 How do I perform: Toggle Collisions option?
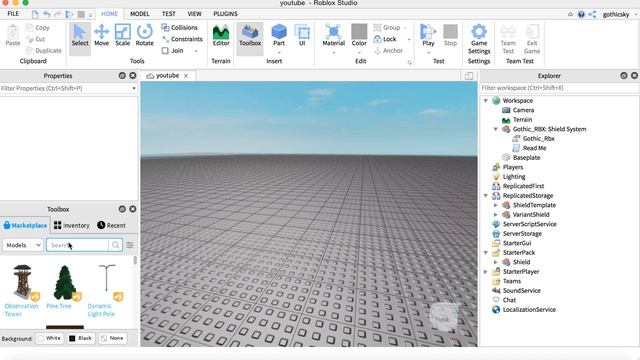(x=179, y=27)
